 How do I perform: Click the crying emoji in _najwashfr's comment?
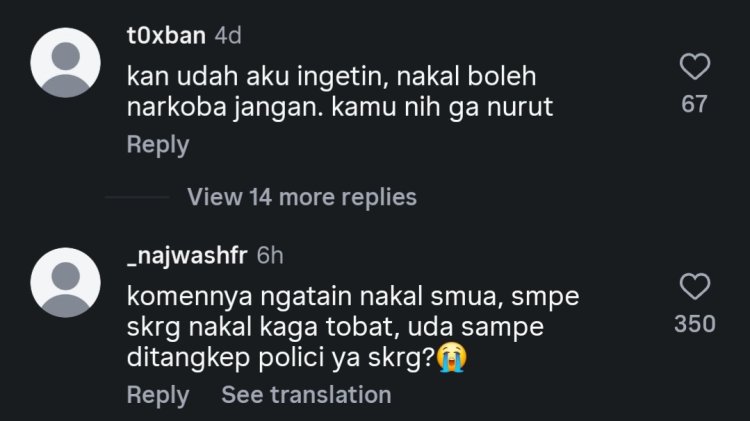452,357
